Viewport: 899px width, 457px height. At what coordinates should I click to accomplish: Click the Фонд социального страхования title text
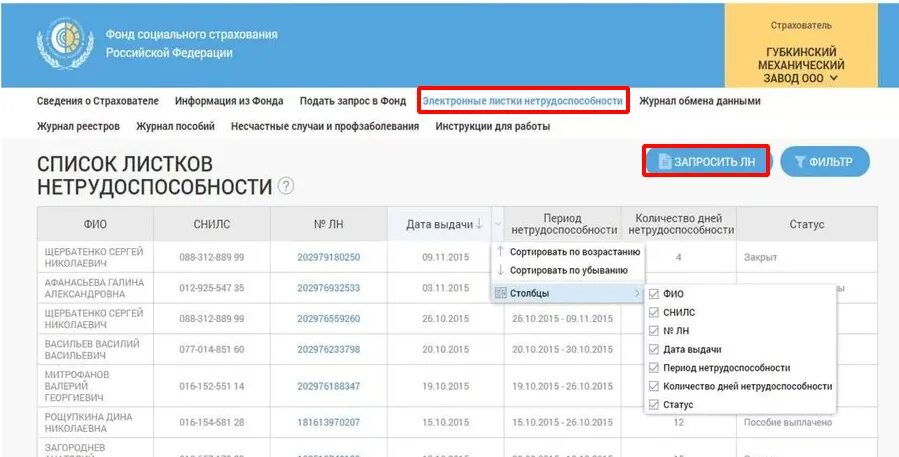click(x=191, y=44)
